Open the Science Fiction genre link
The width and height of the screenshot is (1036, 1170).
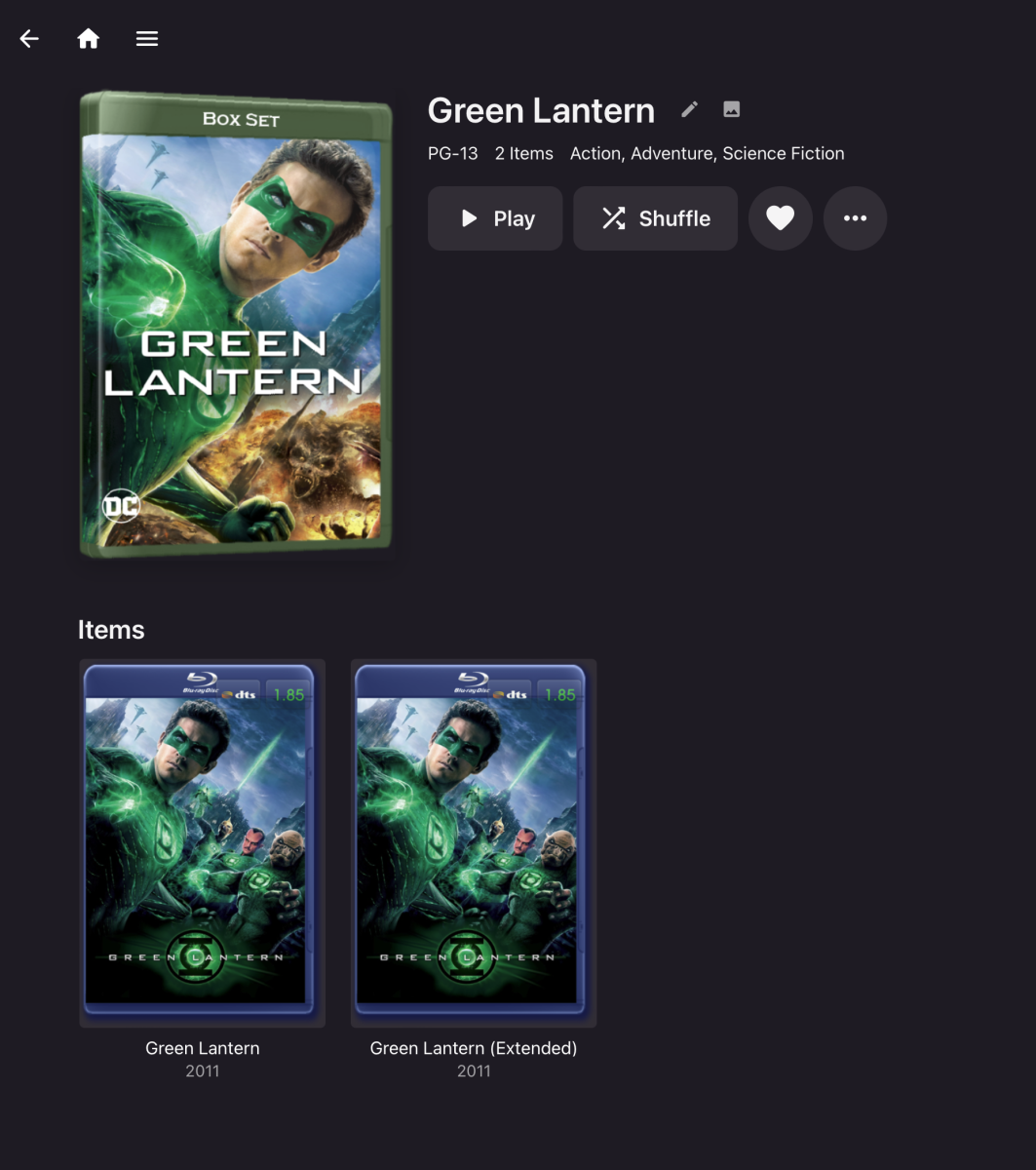(x=784, y=153)
